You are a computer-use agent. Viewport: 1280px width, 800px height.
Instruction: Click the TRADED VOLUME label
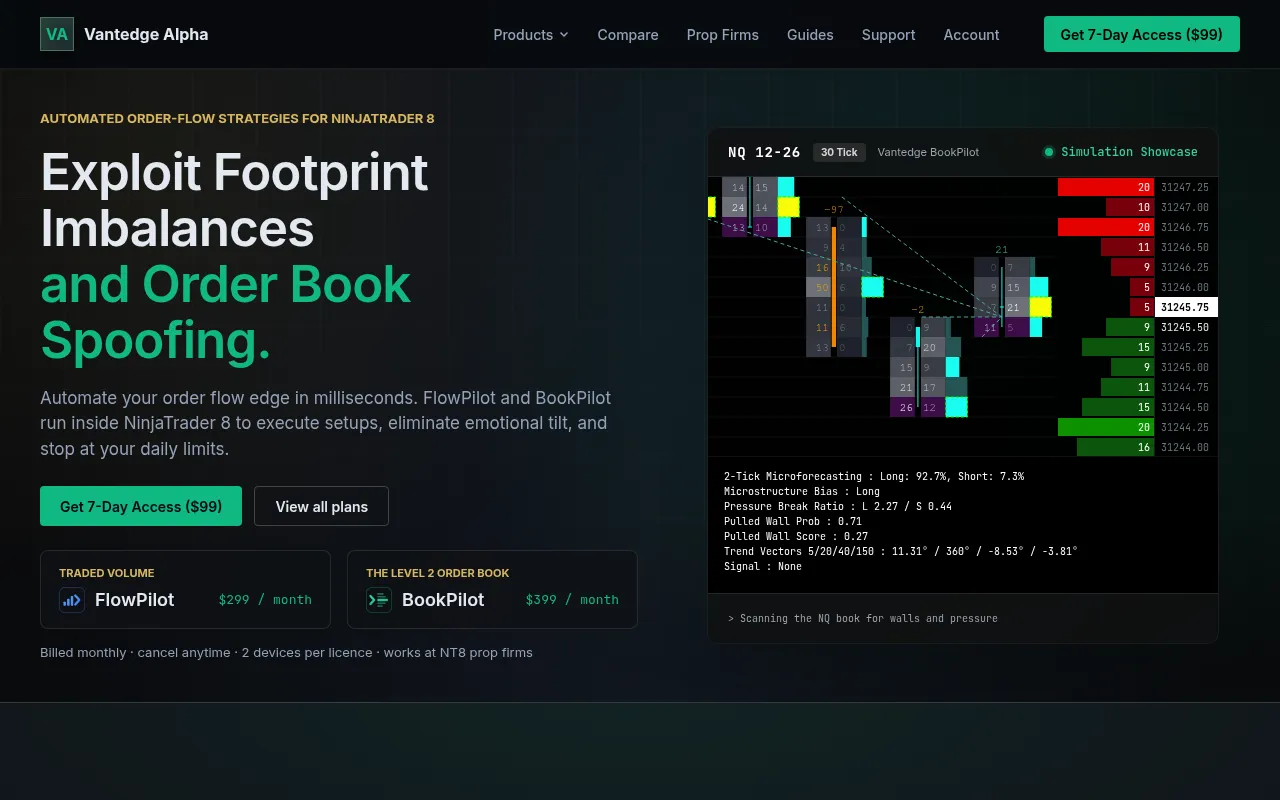107,573
